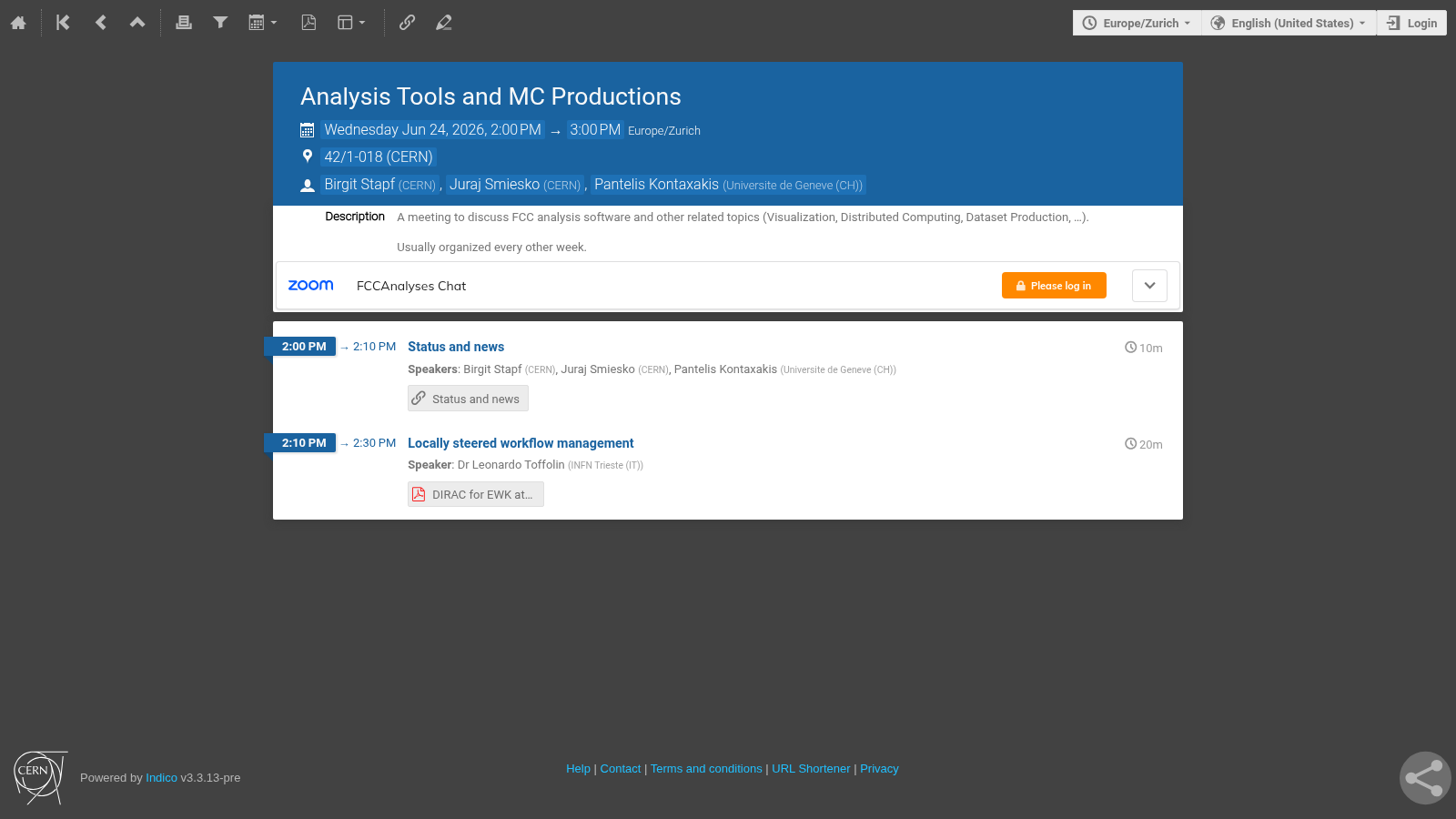This screenshot has width=1456, height=819.
Task: Expand the FCCAnalyses Chat Zoom details
Action: point(1149,286)
